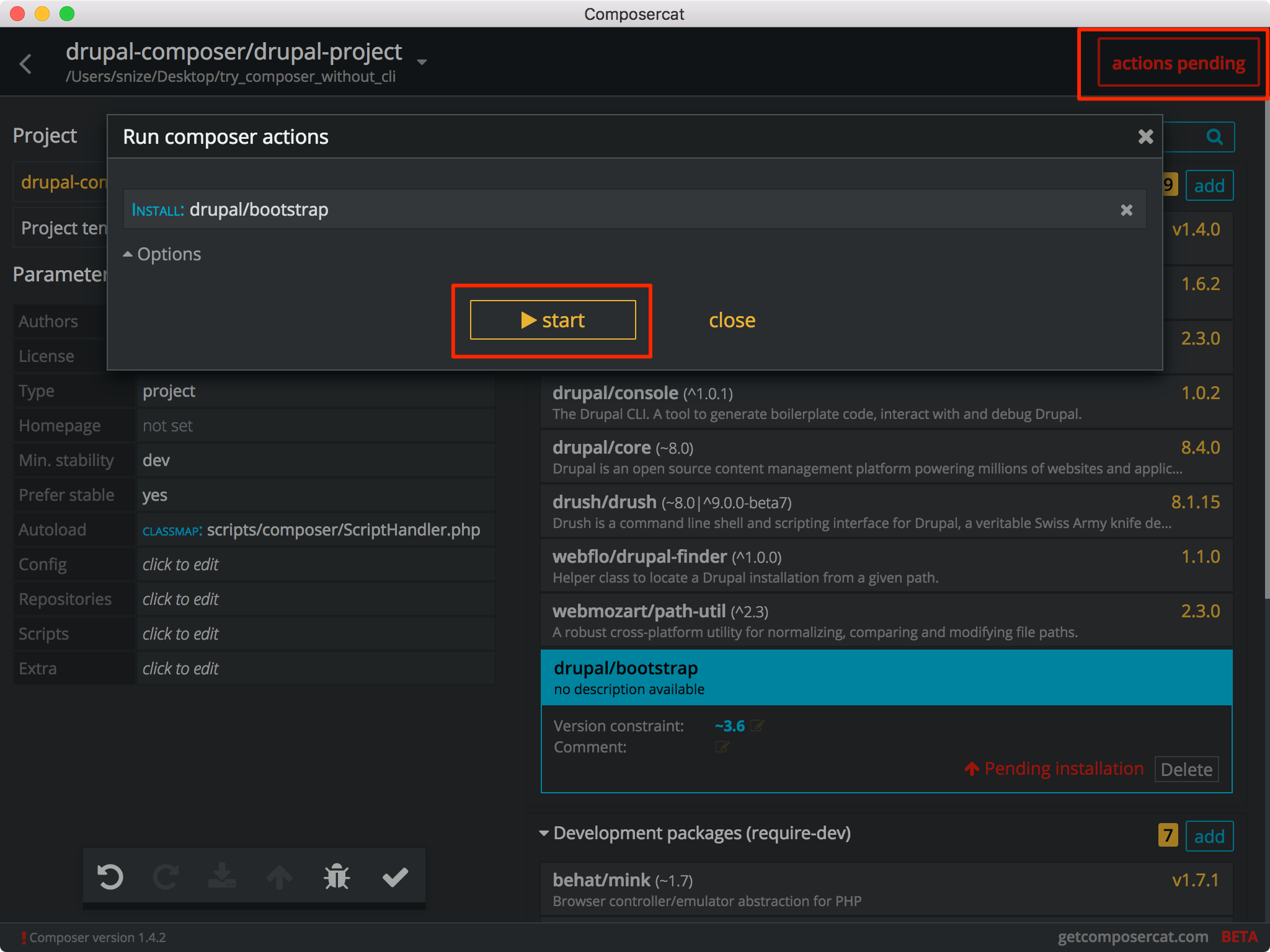Select the webmozart/path-util package row
This screenshot has height=952, width=1270.
[886, 620]
